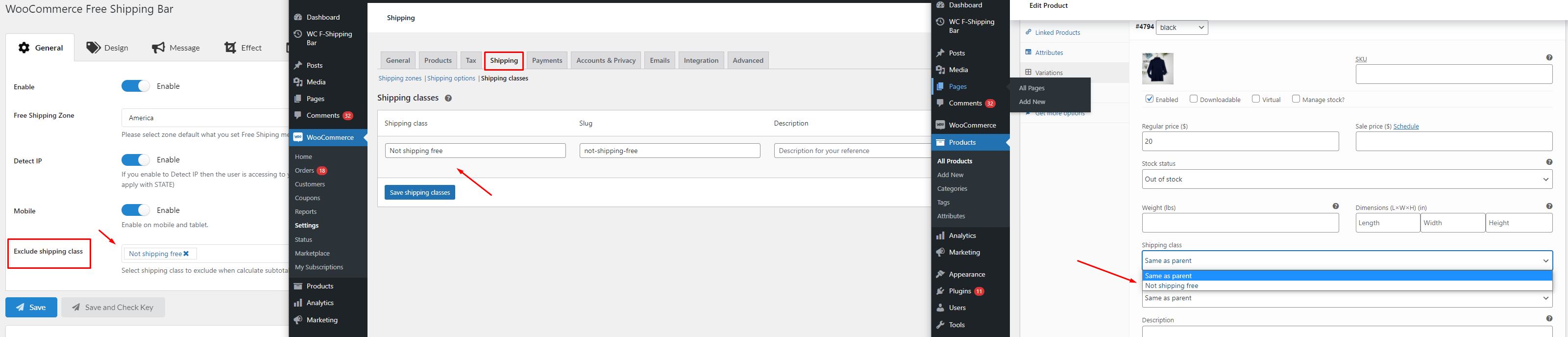Check the Manage stock checkbox
The width and height of the screenshot is (1568, 337).
coord(1296,99)
